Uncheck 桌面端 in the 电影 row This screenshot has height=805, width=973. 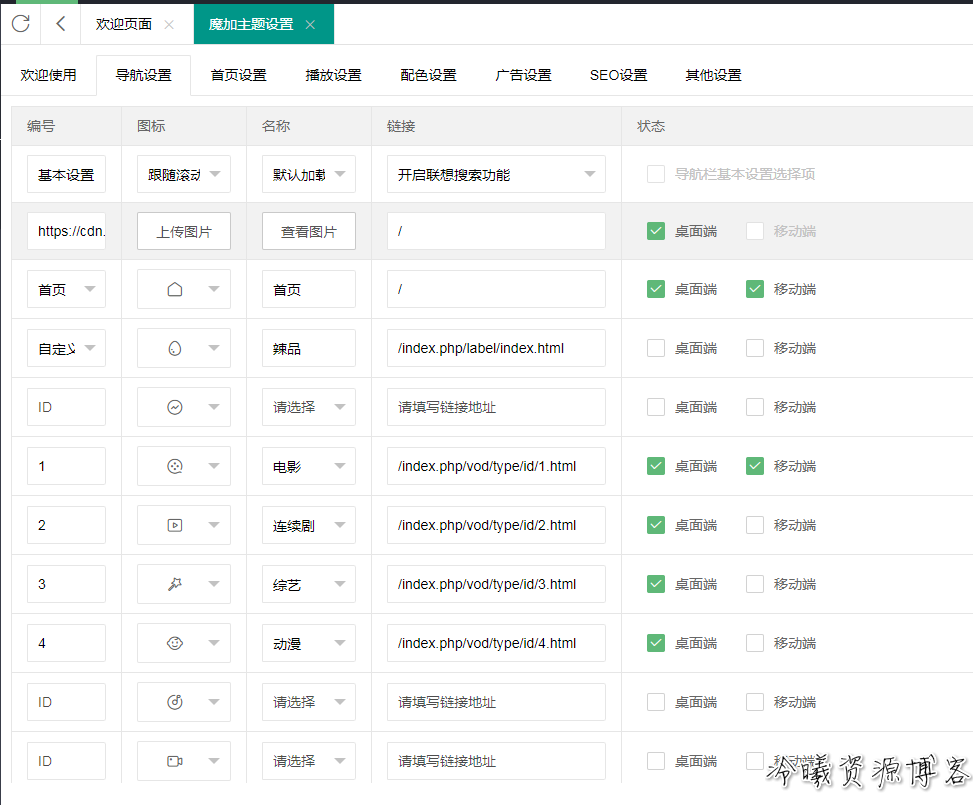656,465
